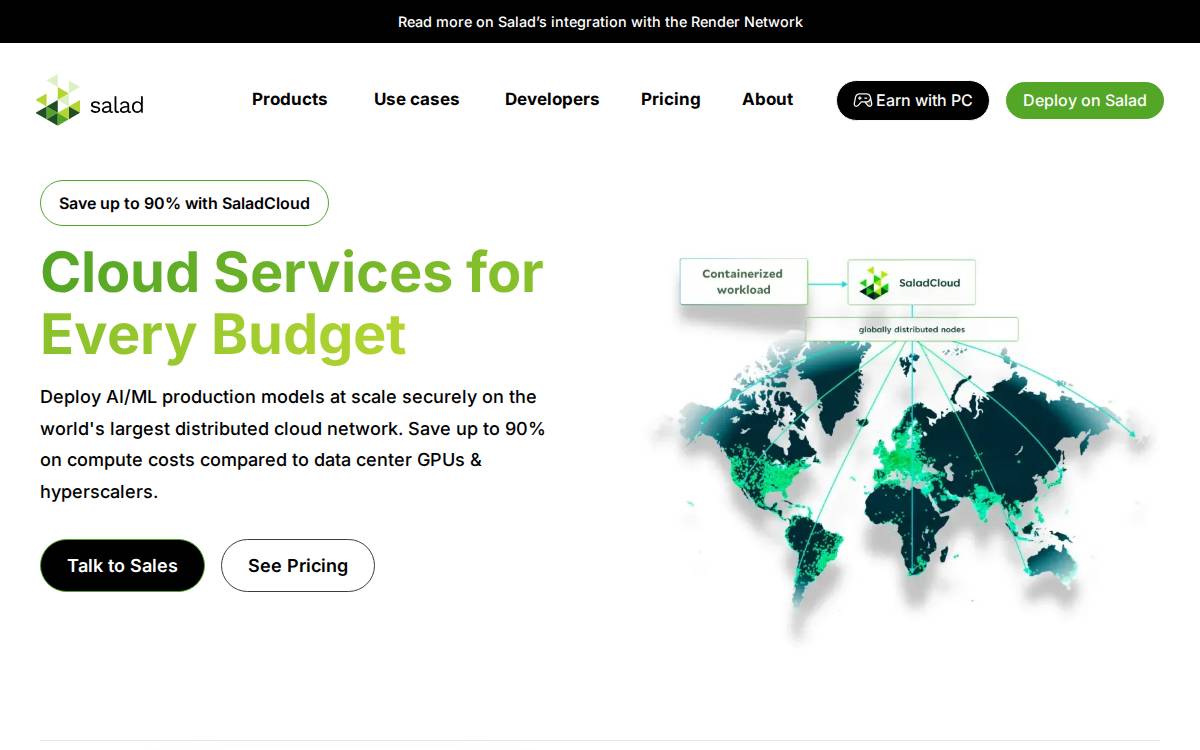Go to the Pricing page

[x=671, y=99]
